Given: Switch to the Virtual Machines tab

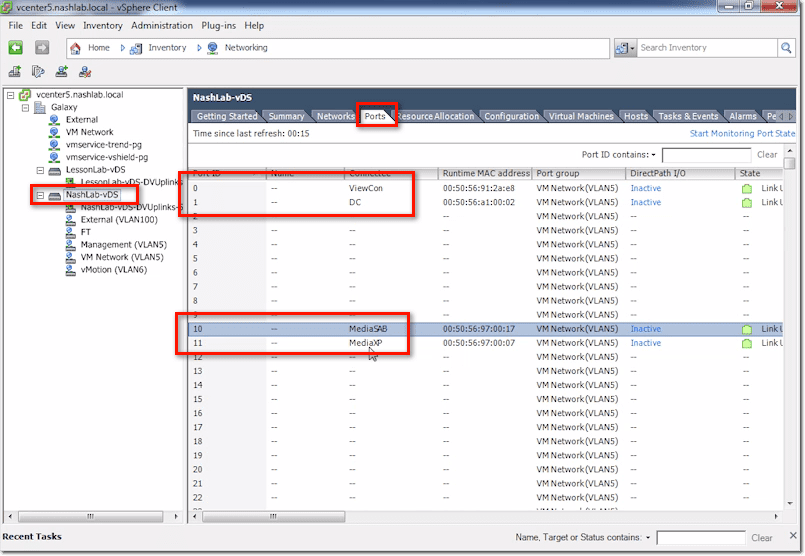Looking at the screenshot, I should 581,117.
